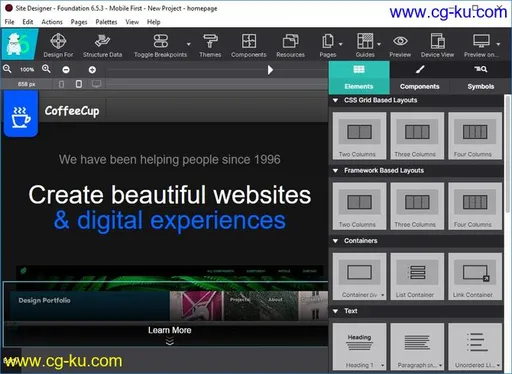Open the Palettes menu
512x374 pixels.
point(106,22)
